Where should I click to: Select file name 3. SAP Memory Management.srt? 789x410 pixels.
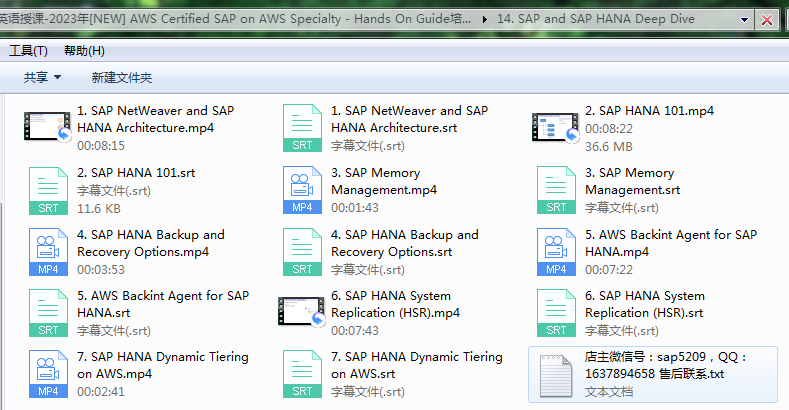coord(633,182)
